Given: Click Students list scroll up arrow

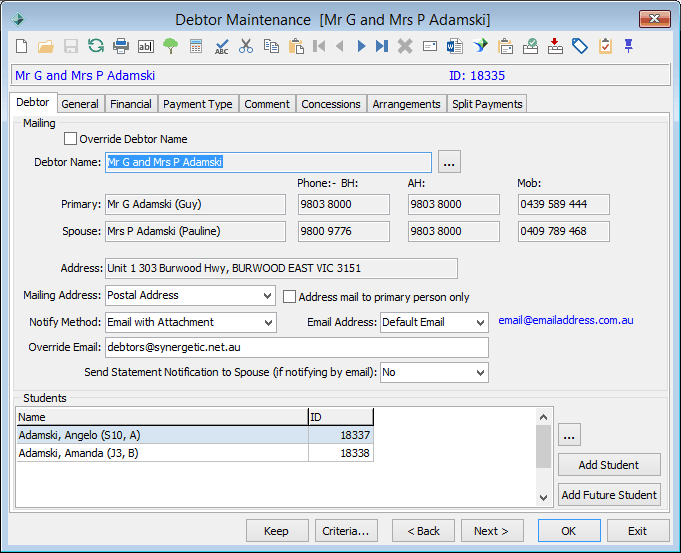Looking at the screenshot, I should click(543, 417).
